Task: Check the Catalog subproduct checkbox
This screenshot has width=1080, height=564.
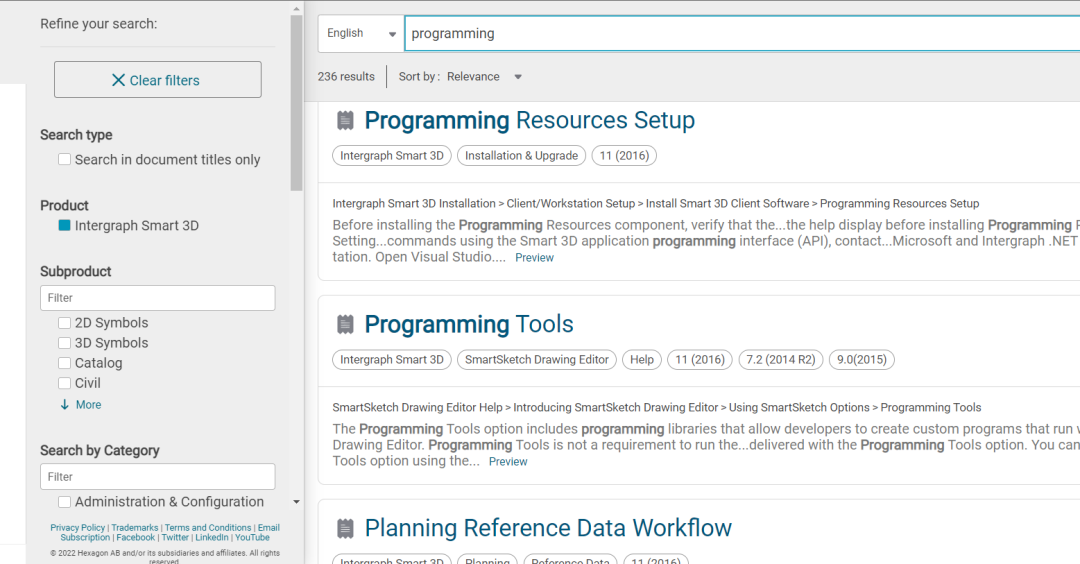Action: (x=64, y=363)
